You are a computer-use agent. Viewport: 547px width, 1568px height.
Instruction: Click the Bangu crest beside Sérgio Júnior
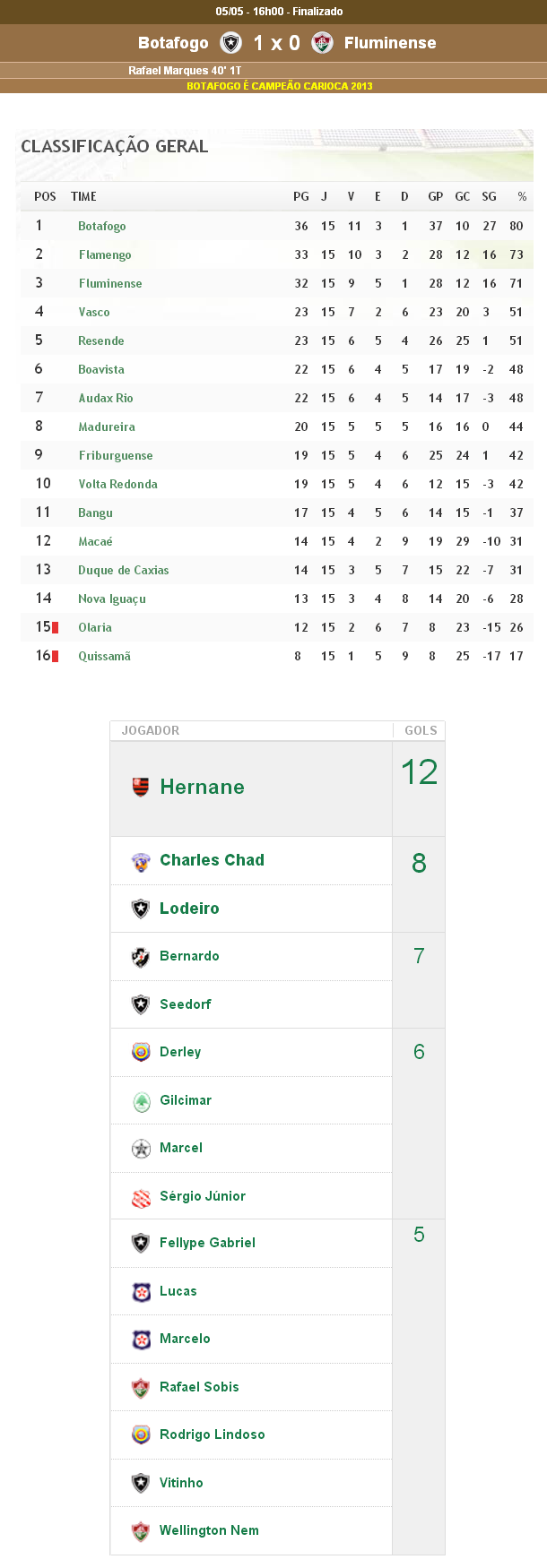click(x=141, y=1197)
